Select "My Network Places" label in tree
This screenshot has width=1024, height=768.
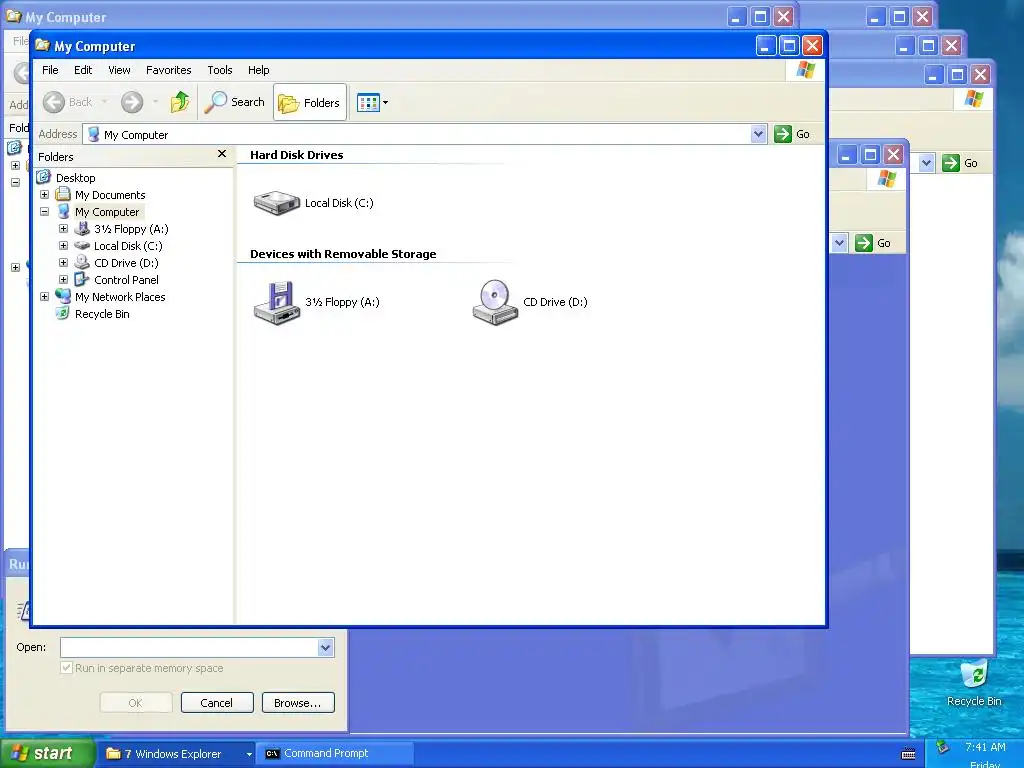(x=120, y=296)
